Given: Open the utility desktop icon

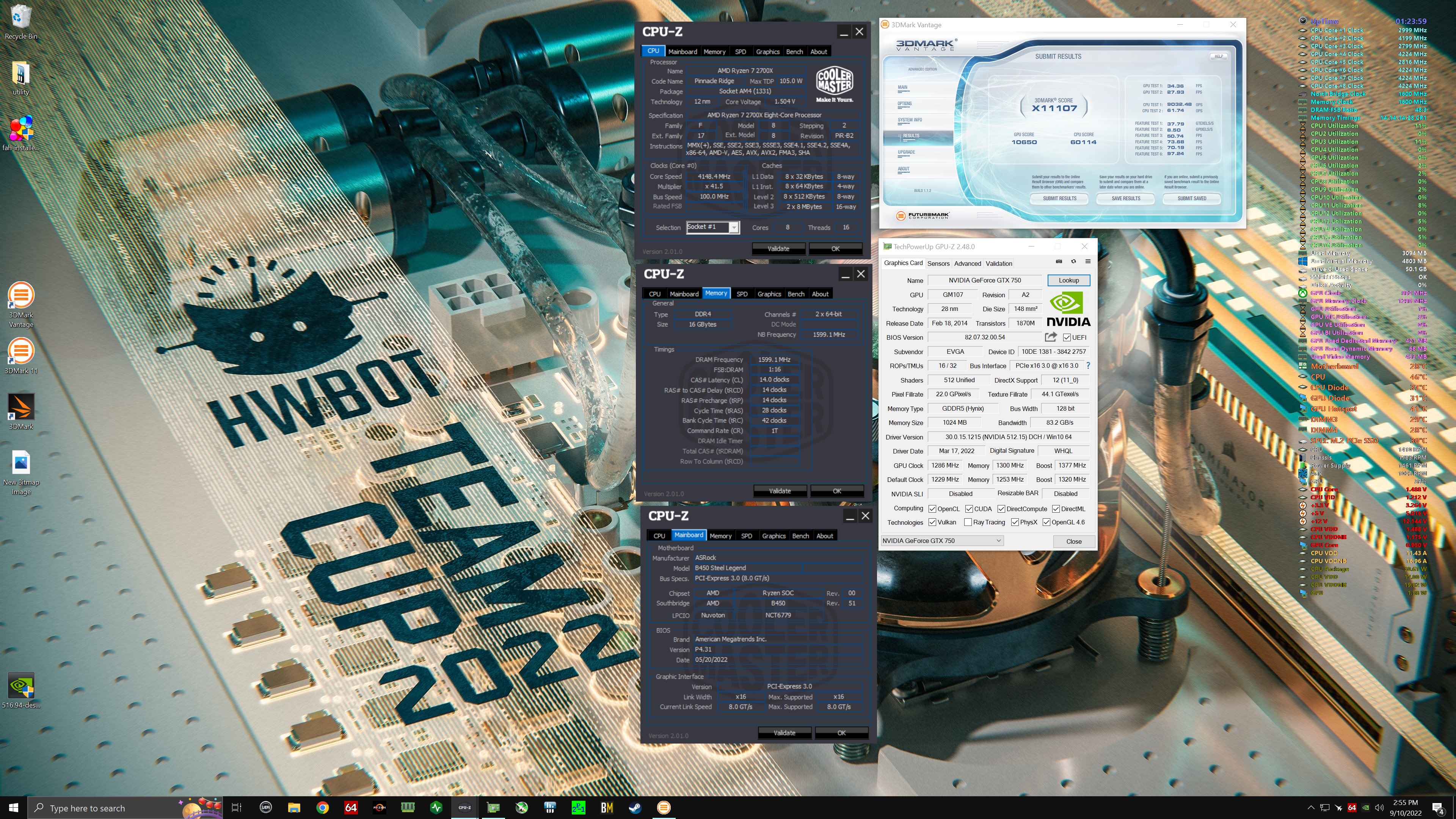Looking at the screenshot, I should point(21,78).
